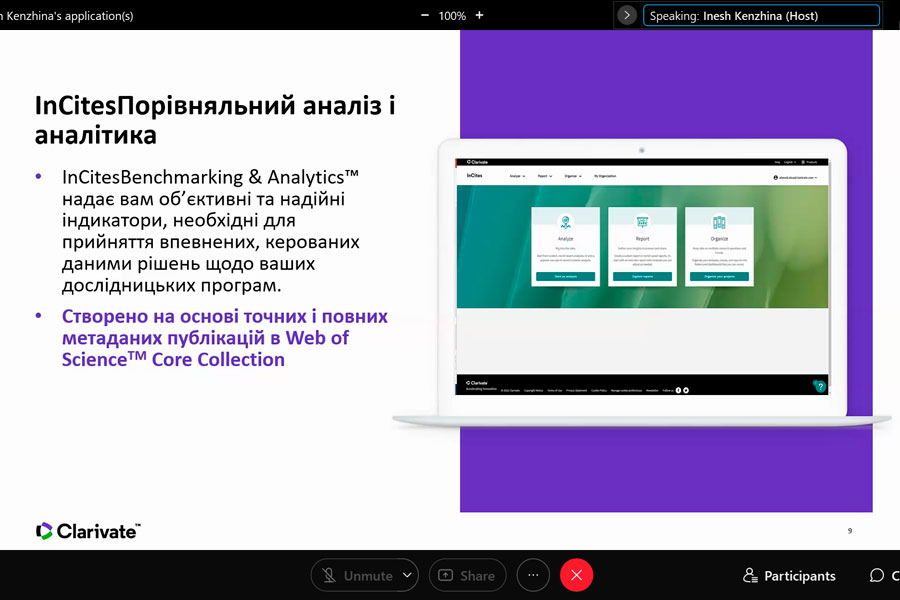Open the Analyze dropdown in InCites navbar
Screen dimensions: 900x600
coord(517,176)
